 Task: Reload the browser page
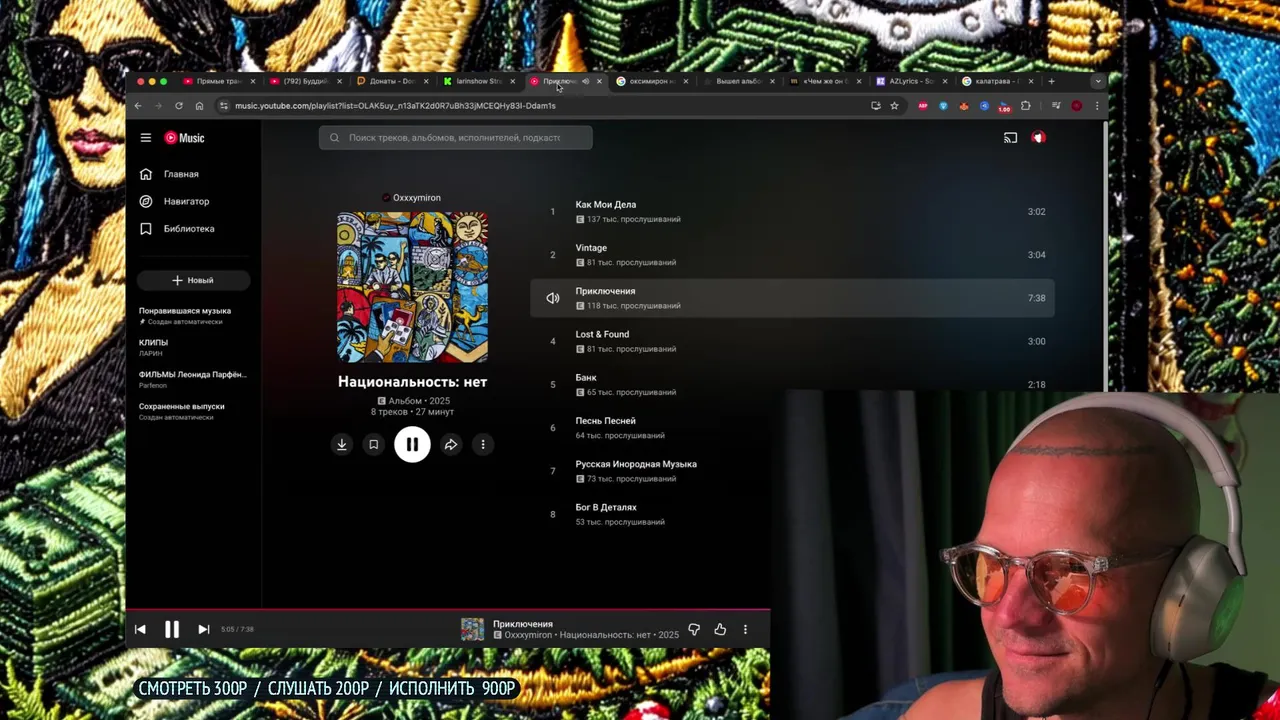[x=179, y=106]
